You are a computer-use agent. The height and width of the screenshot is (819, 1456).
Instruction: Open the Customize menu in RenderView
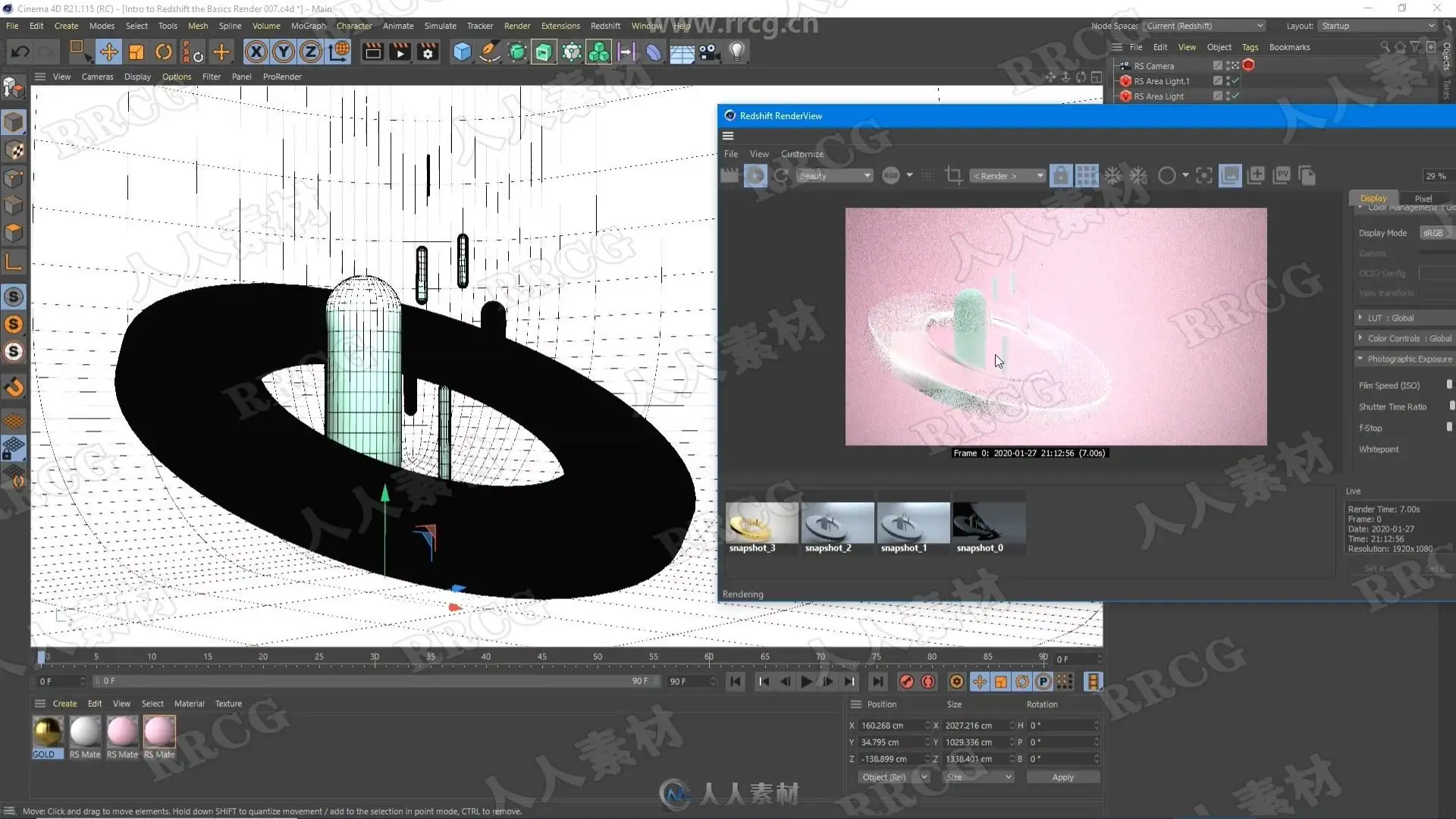point(802,154)
